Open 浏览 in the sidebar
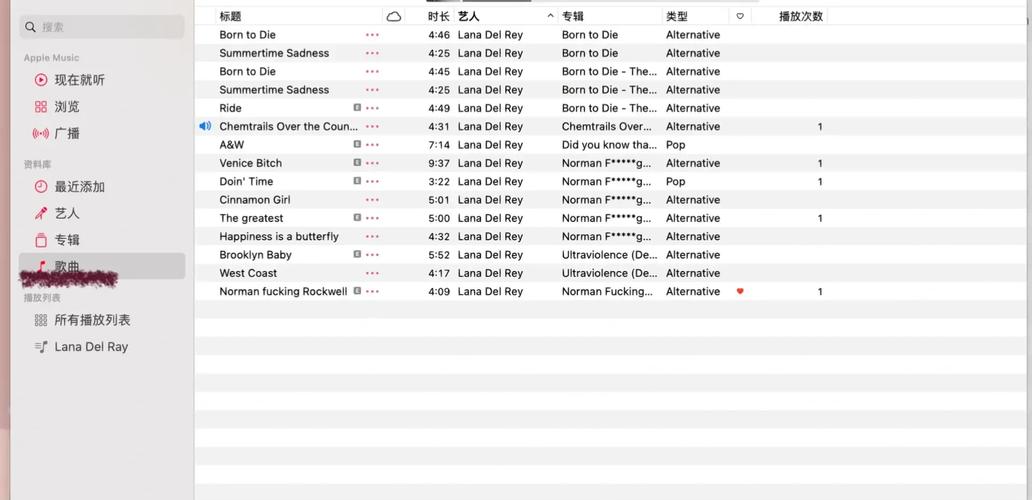 click(67, 107)
